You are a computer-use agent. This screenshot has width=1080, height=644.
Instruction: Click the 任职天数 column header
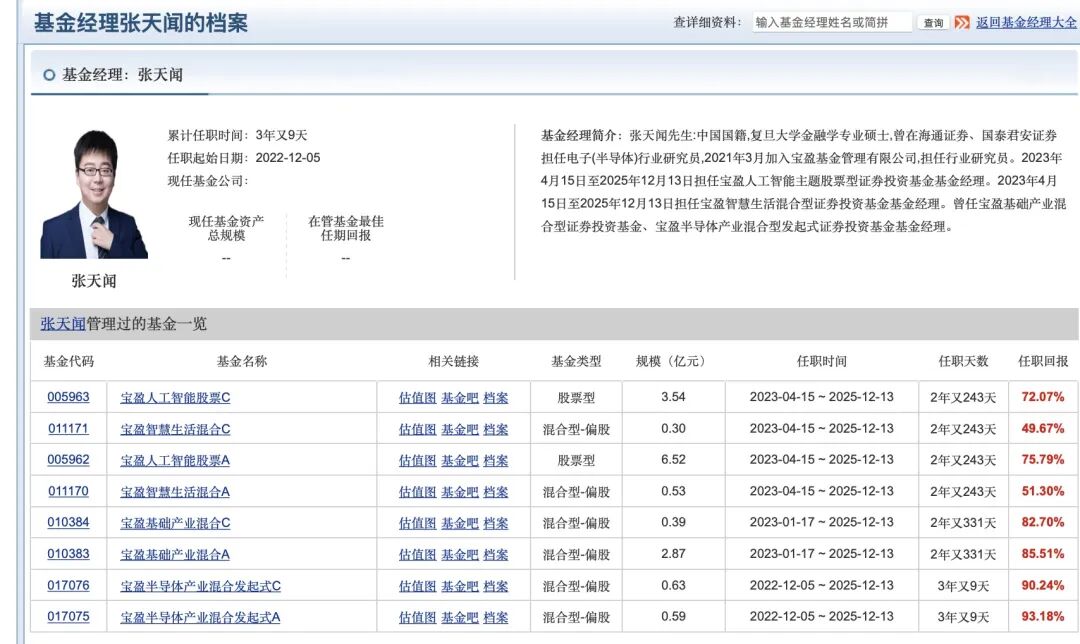click(x=963, y=361)
